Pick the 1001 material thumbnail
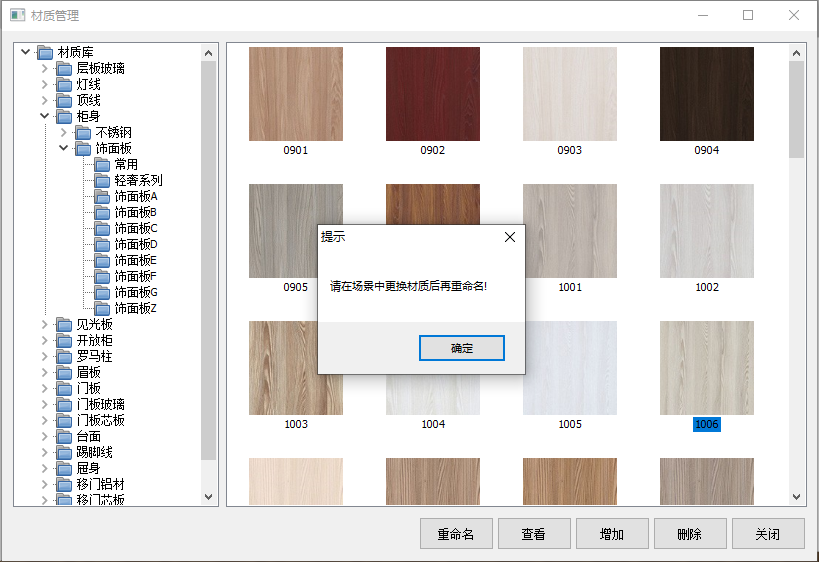This screenshot has height=562, width=819. coord(570,231)
